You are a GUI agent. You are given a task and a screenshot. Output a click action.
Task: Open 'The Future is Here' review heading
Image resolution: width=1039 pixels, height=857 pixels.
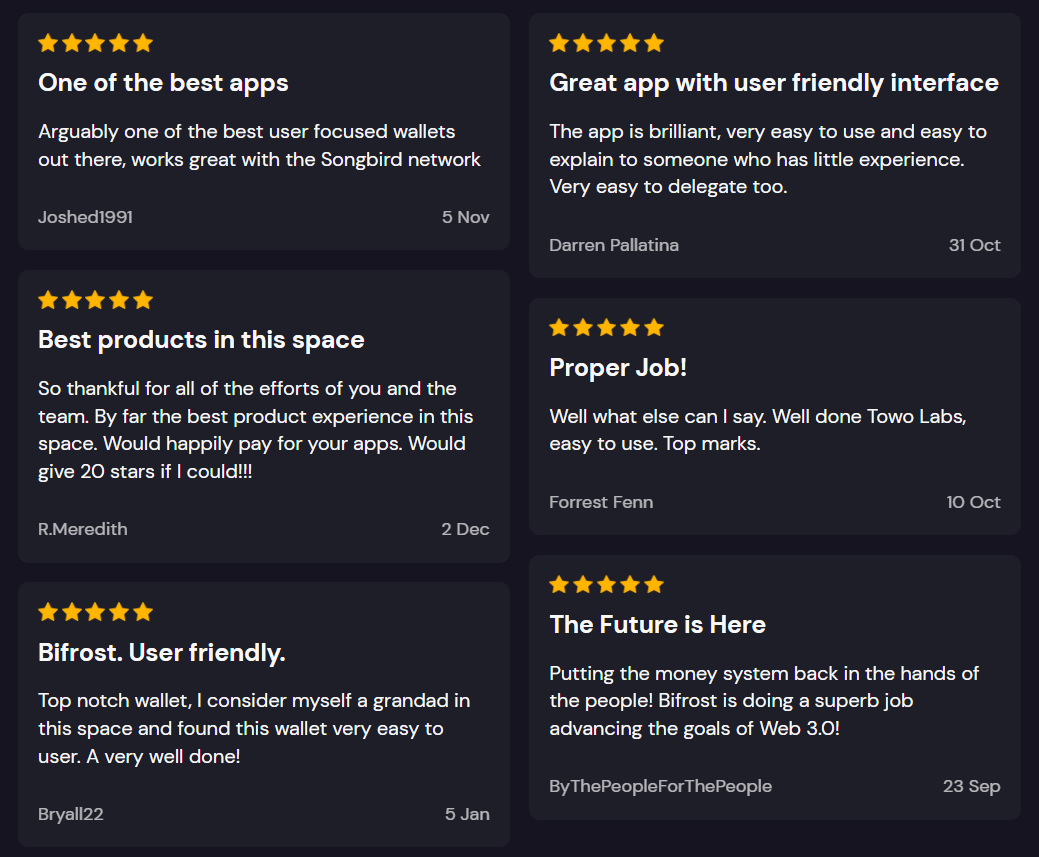point(657,624)
